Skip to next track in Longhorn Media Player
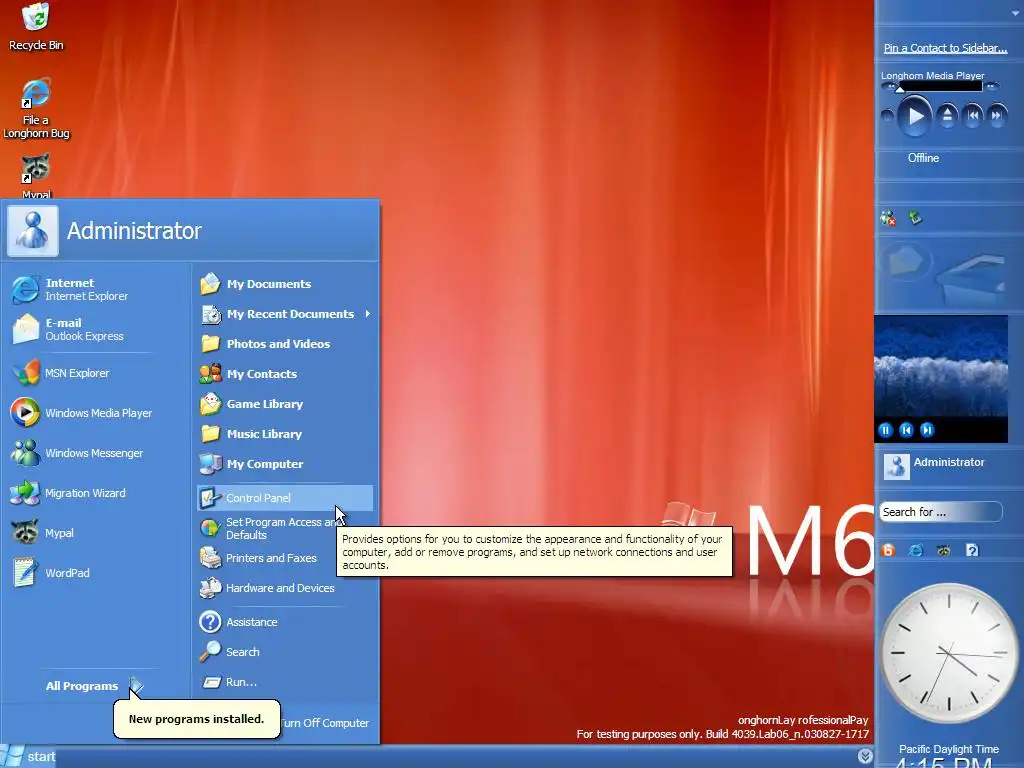This screenshot has width=1024, height=768. pyautogui.click(x=997, y=116)
